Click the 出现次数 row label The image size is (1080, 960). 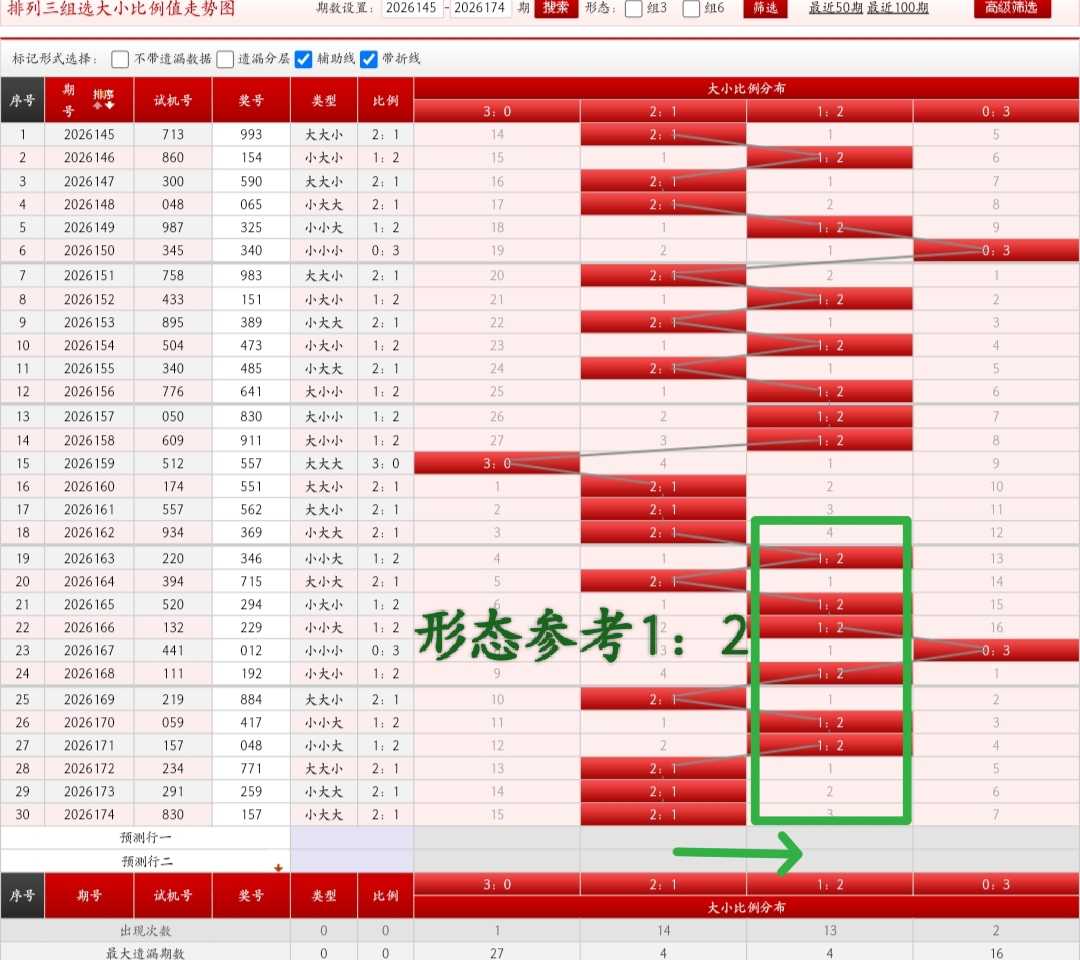pos(145,930)
